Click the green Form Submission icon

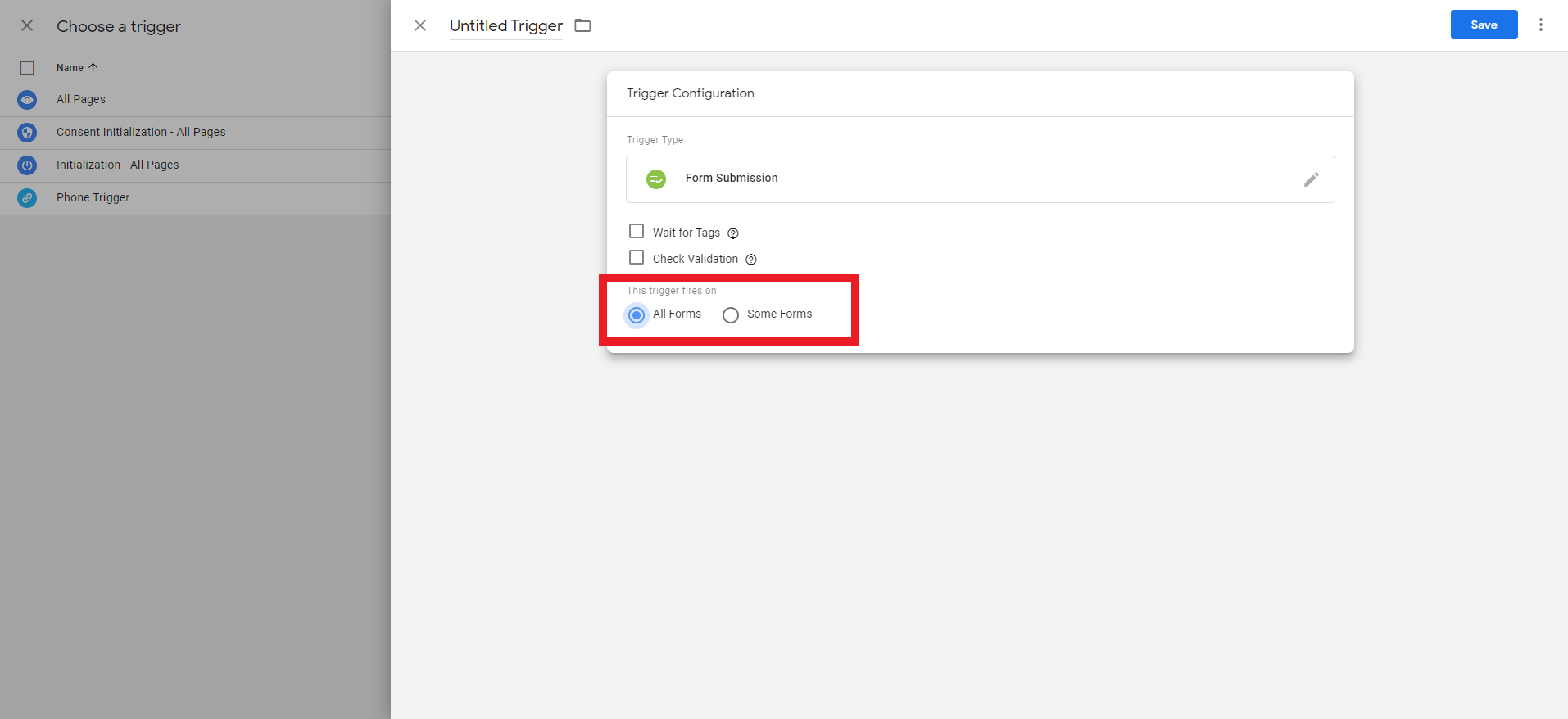(656, 179)
